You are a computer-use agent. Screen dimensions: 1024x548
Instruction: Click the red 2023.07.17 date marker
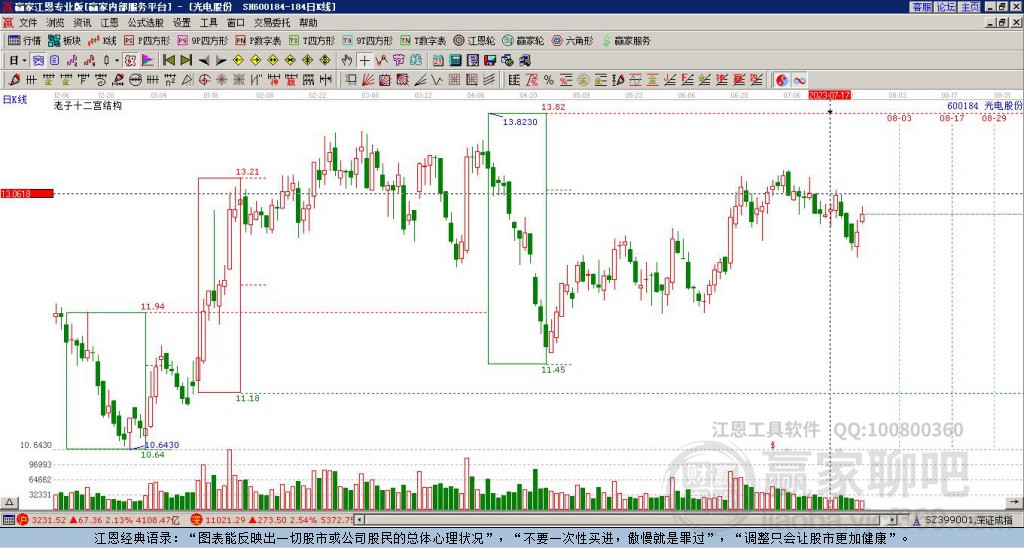point(829,95)
